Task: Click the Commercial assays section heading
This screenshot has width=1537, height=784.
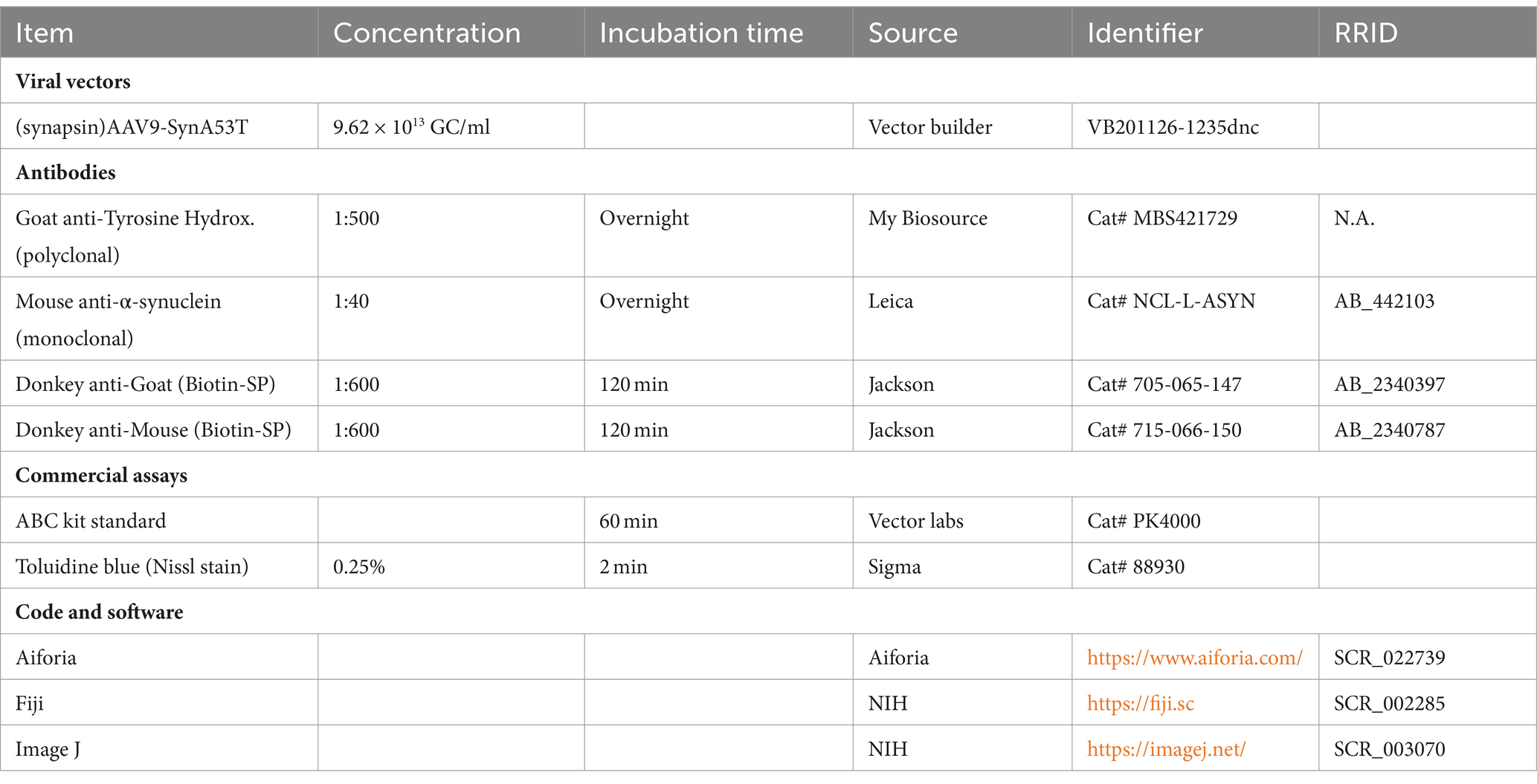Action: (101, 476)
